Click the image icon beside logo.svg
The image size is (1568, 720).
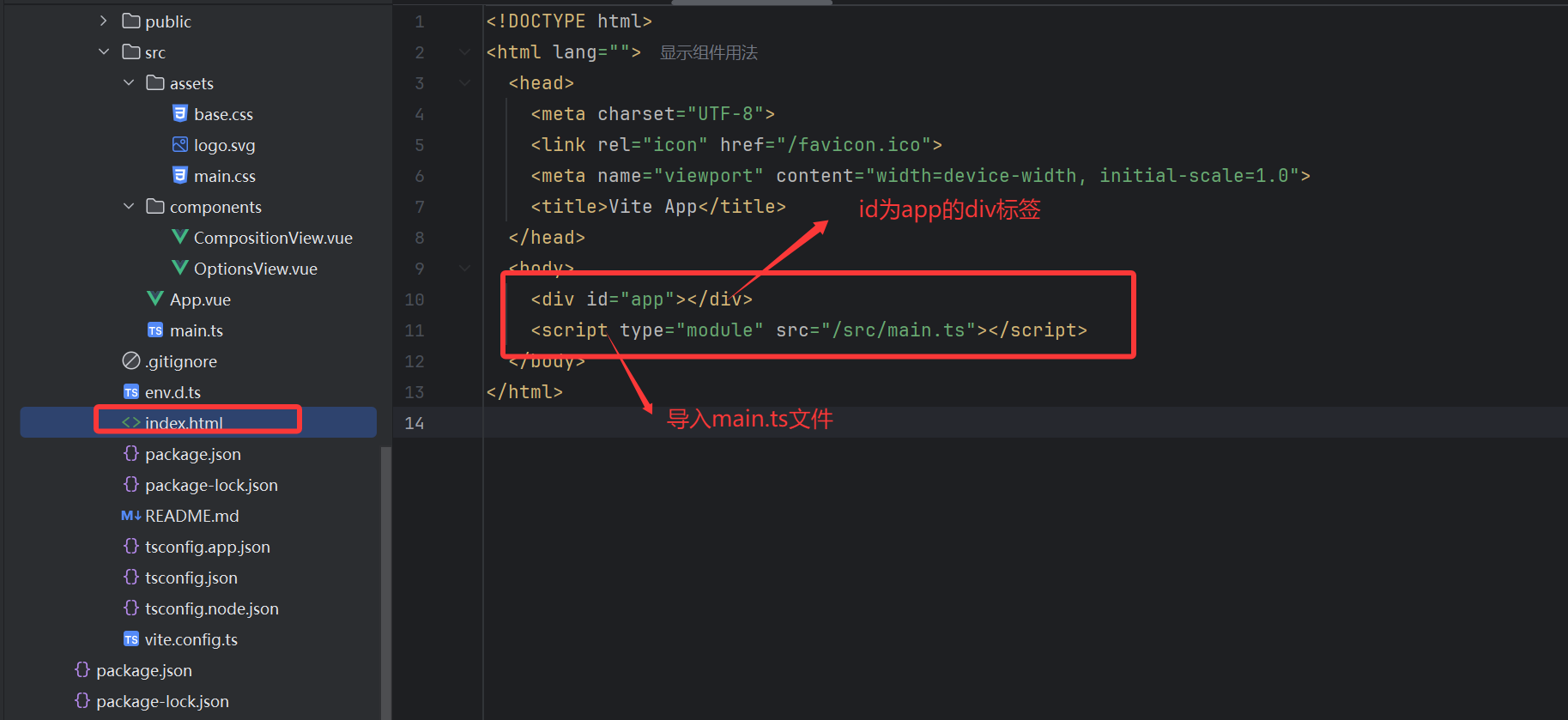(x=180, y=144)
